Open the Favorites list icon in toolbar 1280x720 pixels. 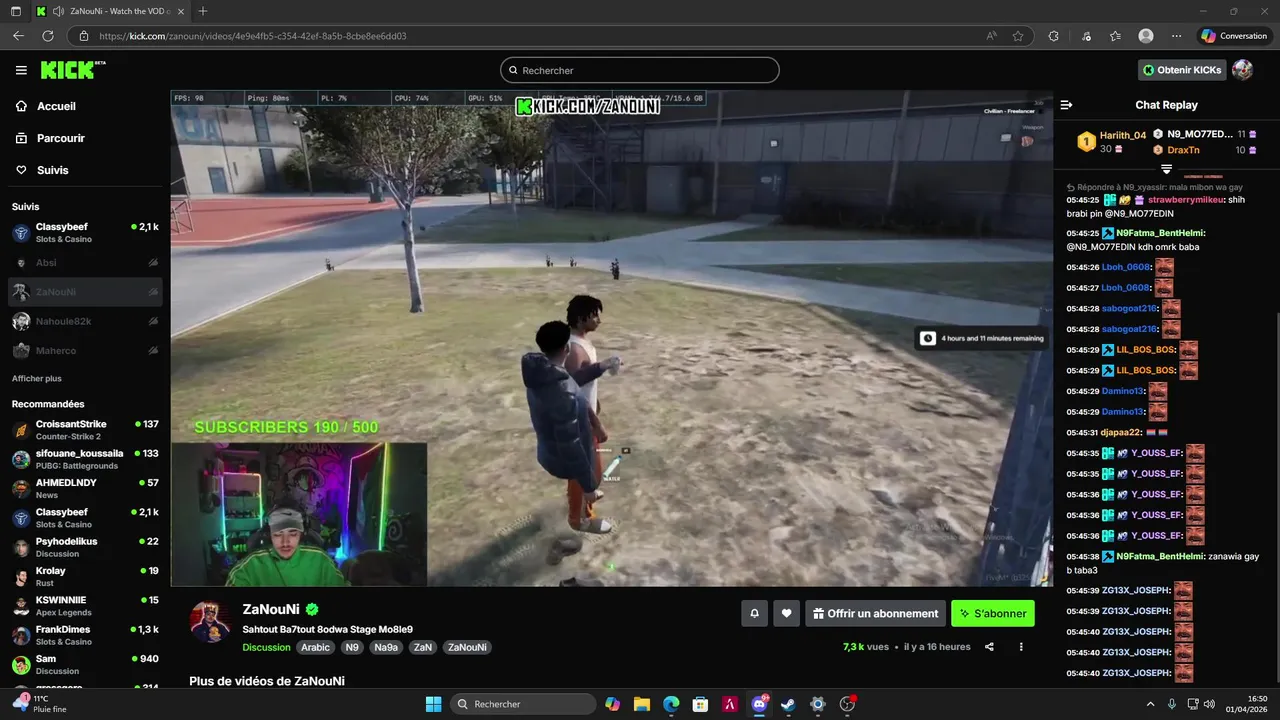pyautogui.click(x=1115, y=36)
